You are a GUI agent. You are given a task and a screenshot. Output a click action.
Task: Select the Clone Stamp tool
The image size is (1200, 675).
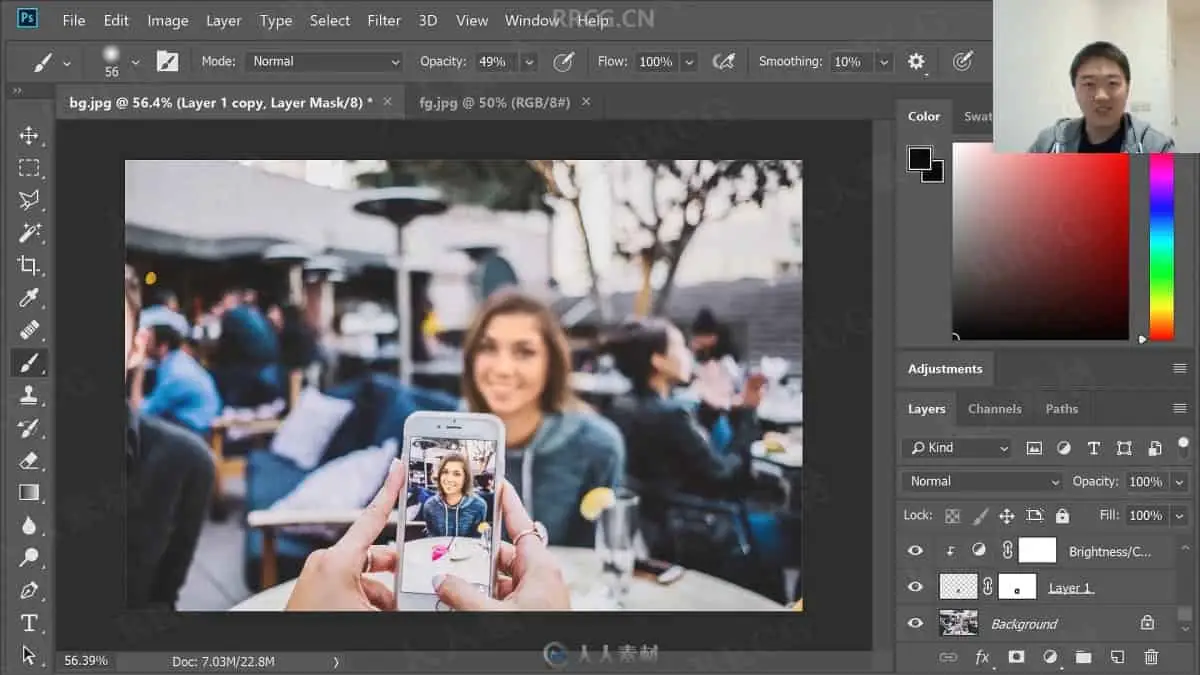tap(29, 395)
